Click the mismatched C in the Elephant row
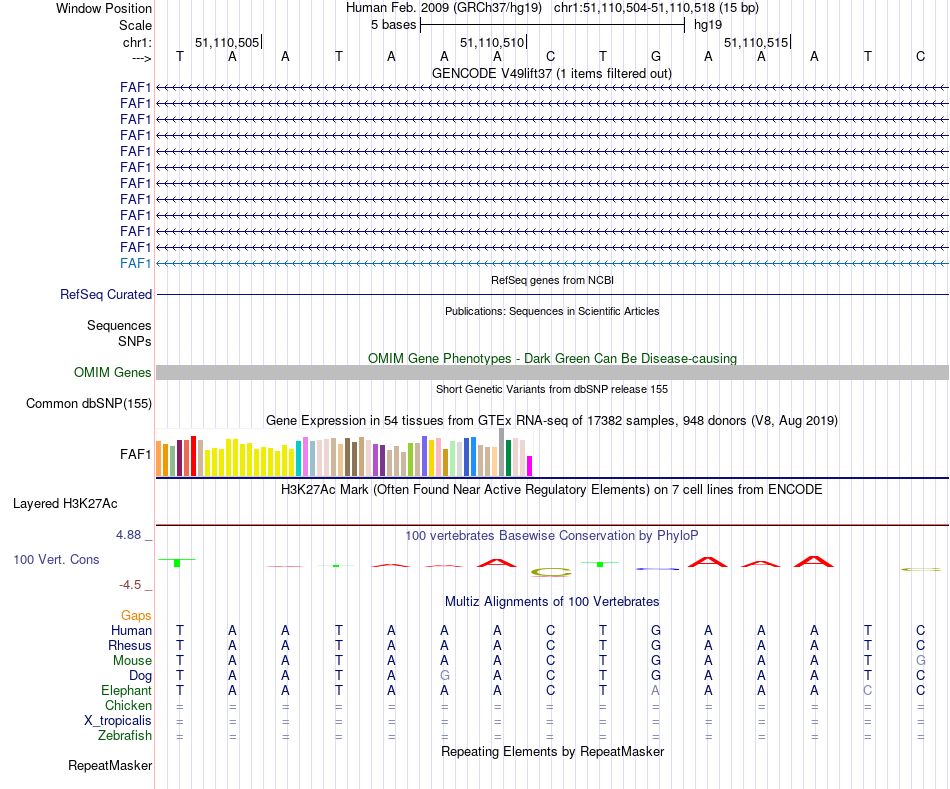Image resolution: width=950 pixels, height=789 pixels. [868, 691]
